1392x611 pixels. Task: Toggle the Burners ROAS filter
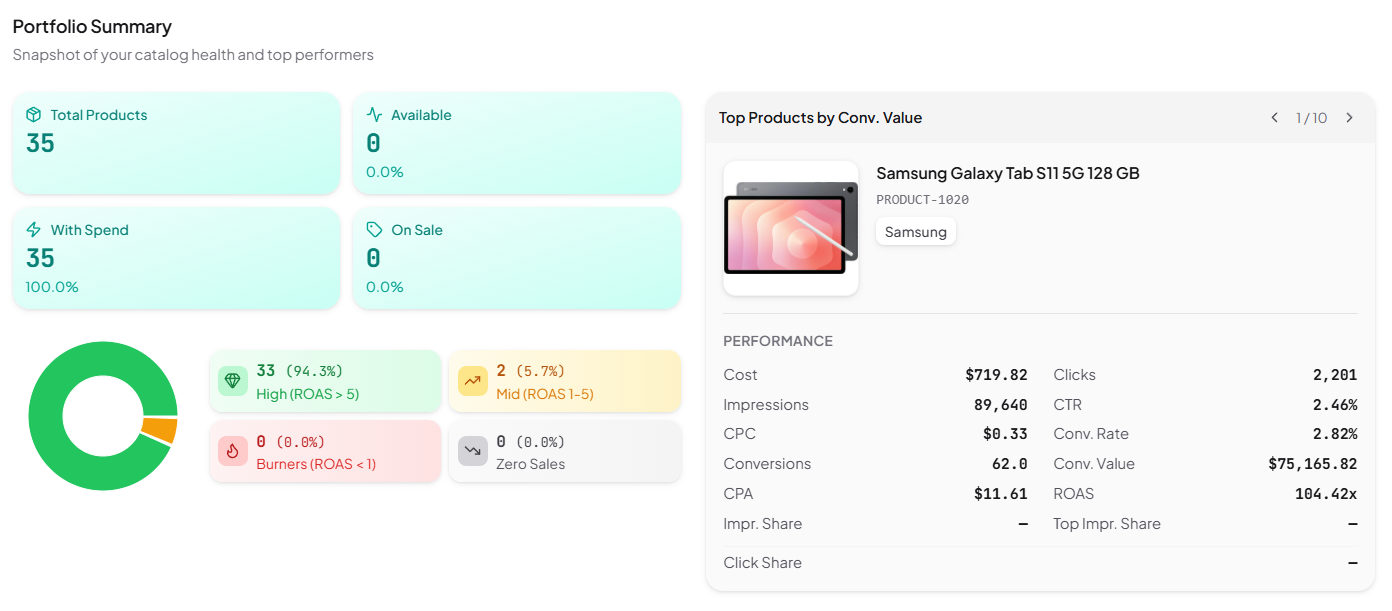tap(325, 450)
